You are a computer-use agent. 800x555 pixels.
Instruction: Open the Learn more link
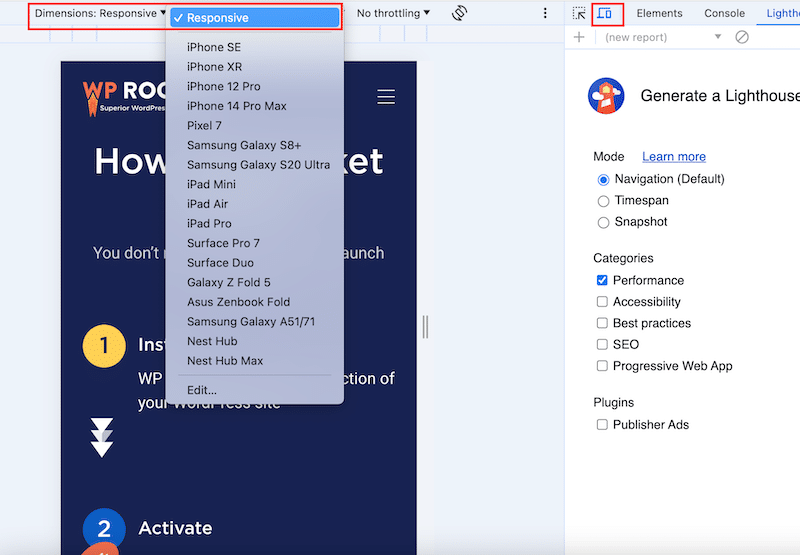[x=673, y=157]
